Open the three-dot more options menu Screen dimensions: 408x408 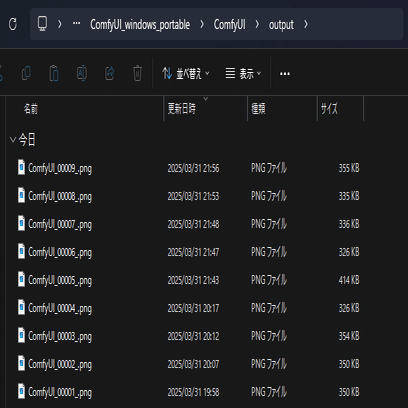click(x=285, y=74)
